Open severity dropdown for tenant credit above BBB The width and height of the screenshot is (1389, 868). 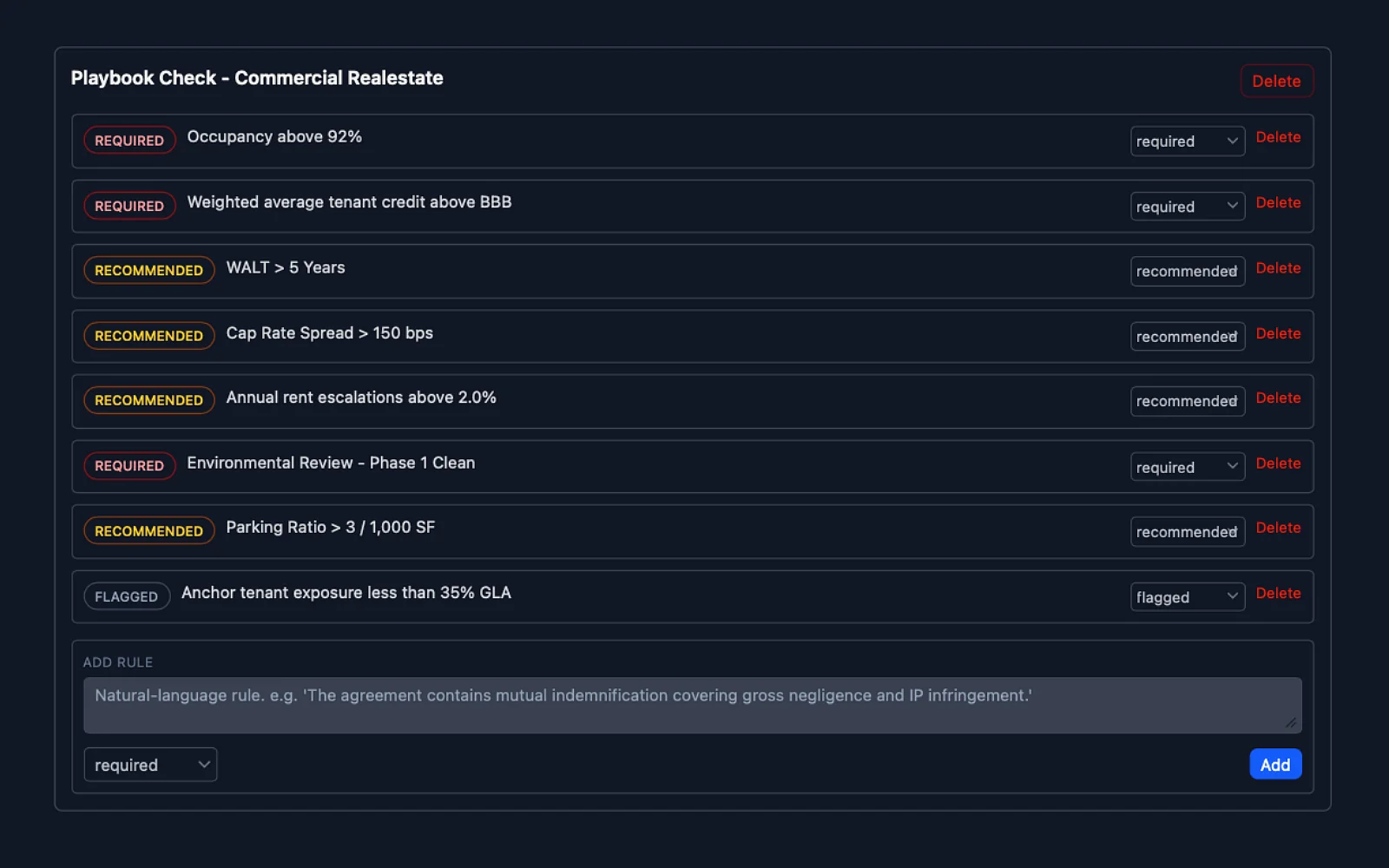coord(1187,207)
